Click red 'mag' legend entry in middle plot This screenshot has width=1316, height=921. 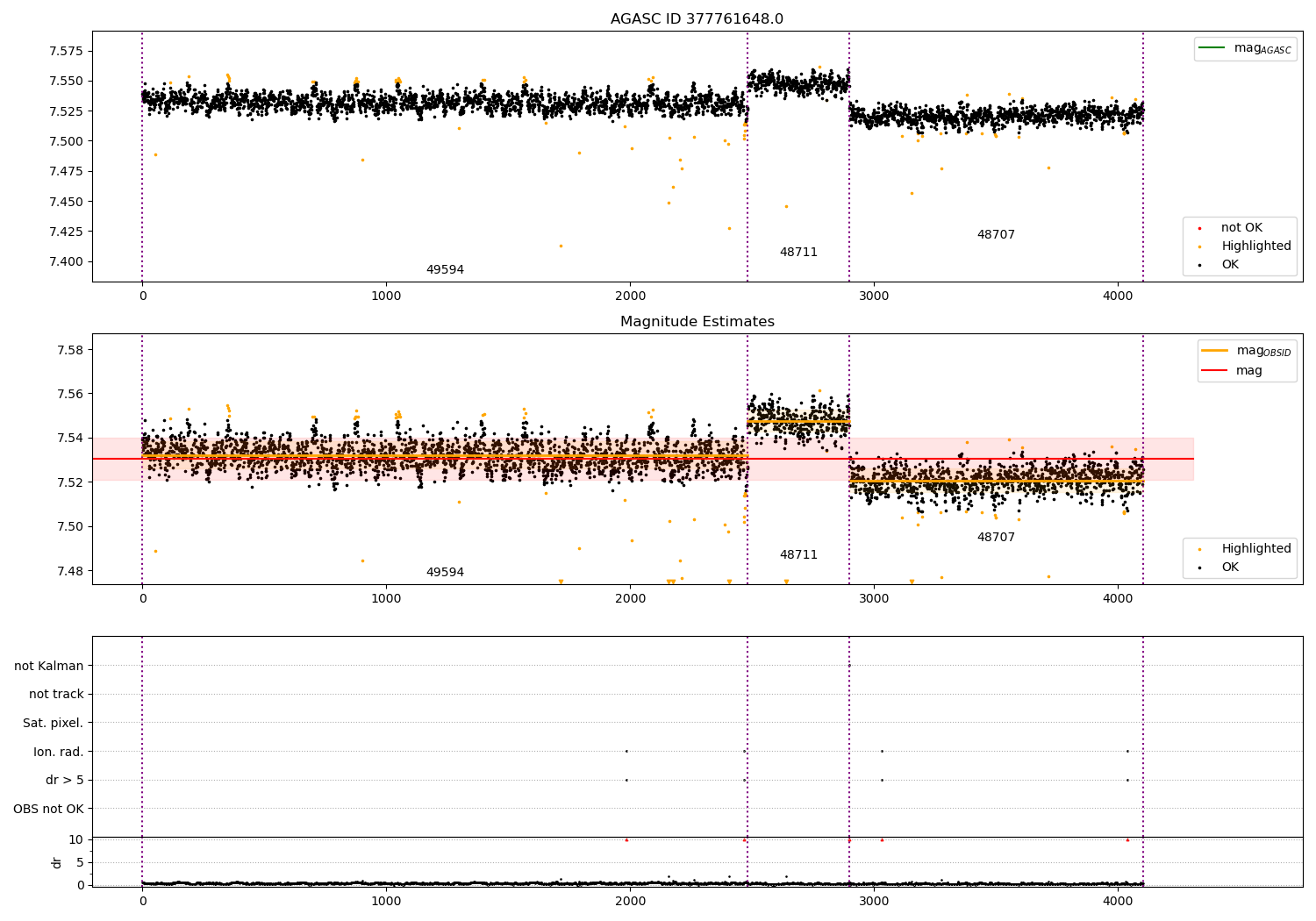pos(1233,371)
